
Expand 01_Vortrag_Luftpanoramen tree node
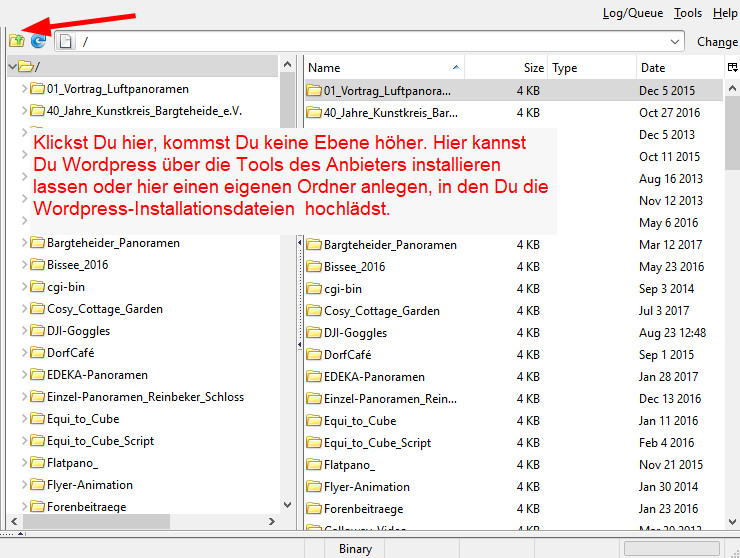pyautogui.click(x=24, y=89)
